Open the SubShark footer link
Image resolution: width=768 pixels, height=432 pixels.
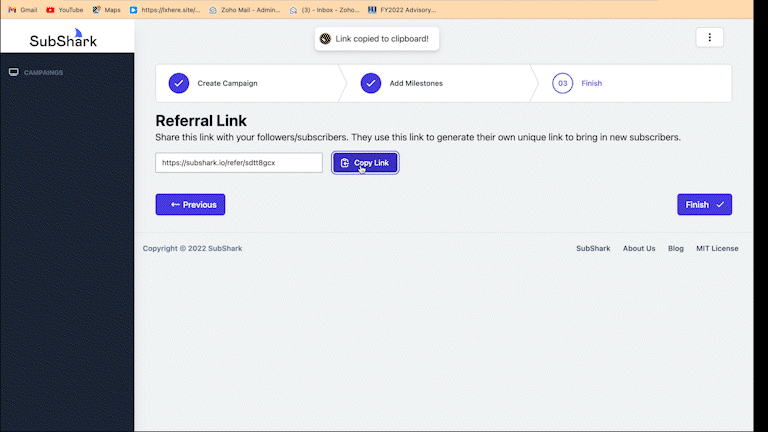coord(593,248)
